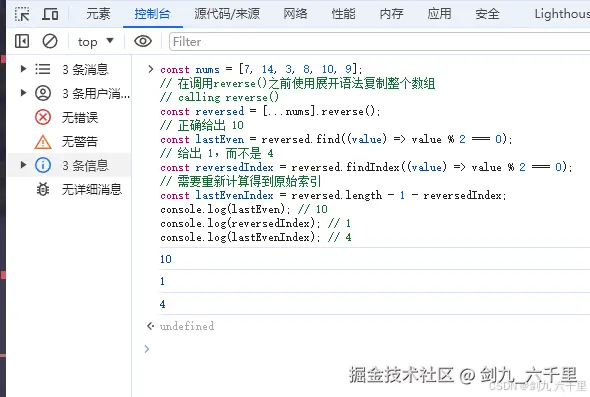This screenshot has height=397, width=590.
Task: Click the console.log(lastEvenIndex) line
Action: pyautogui.click(x=256, y=237)
